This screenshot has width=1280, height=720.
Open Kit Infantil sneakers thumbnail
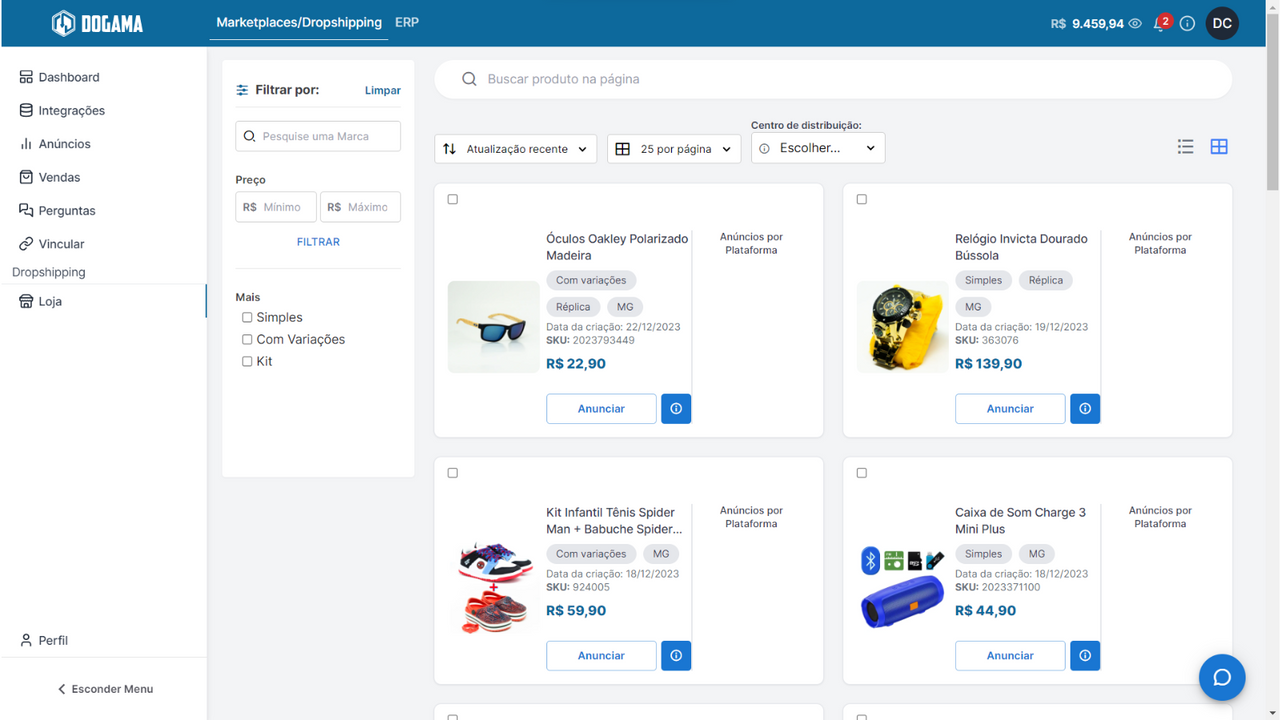coord(494,587)
